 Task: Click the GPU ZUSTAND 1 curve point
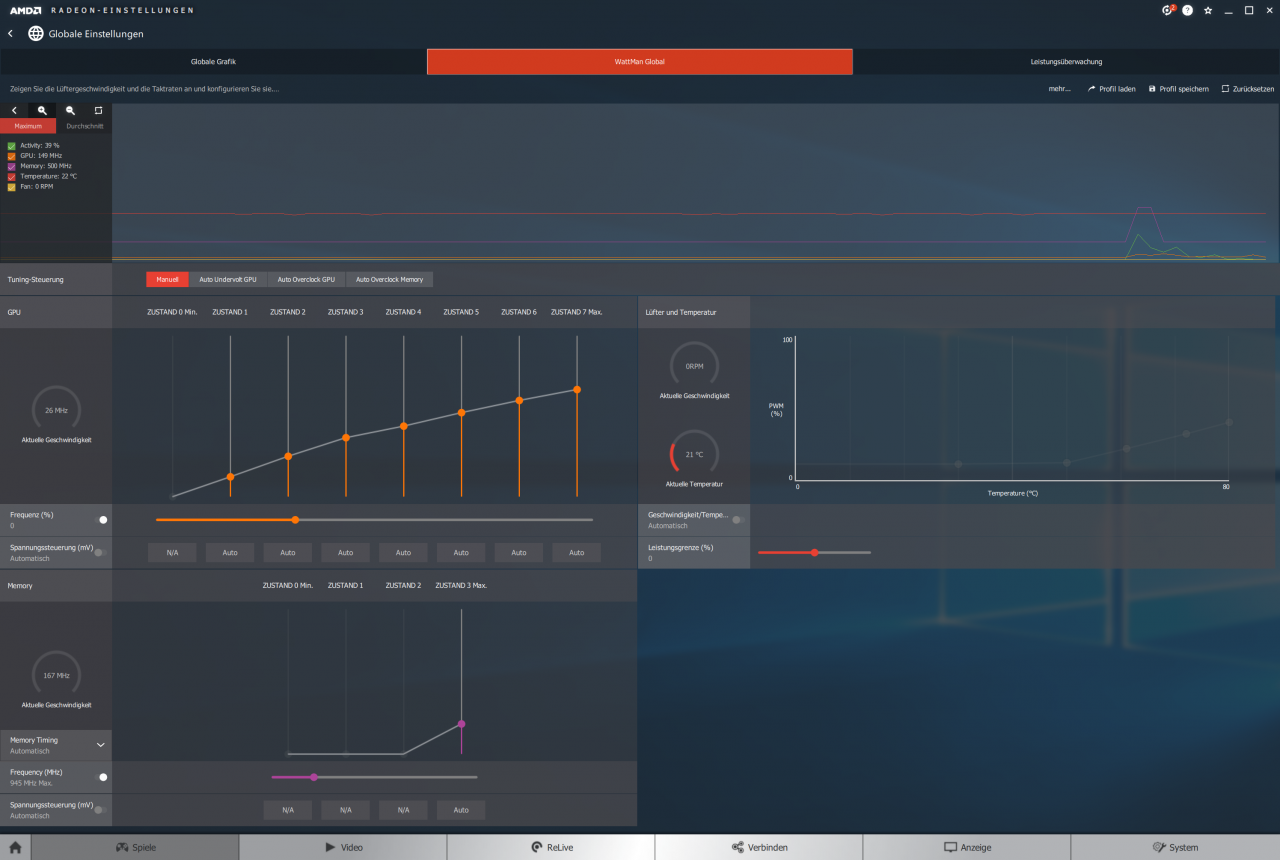[230, 477]
